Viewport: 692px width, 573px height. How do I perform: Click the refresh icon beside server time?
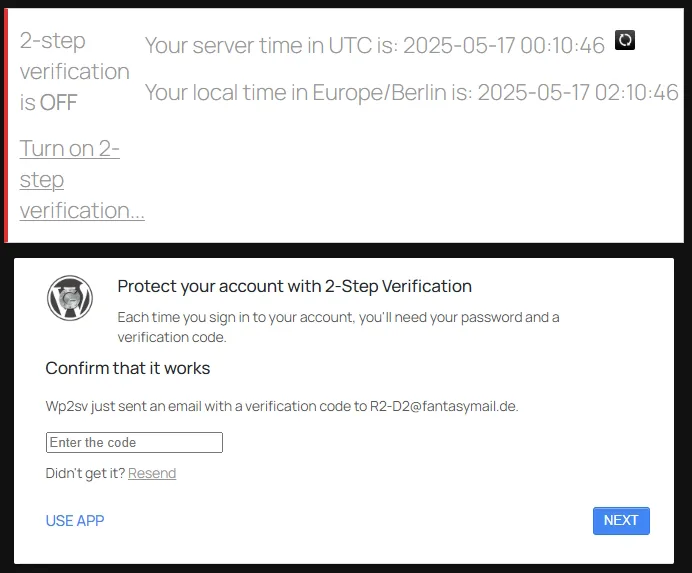coord(625,41)
